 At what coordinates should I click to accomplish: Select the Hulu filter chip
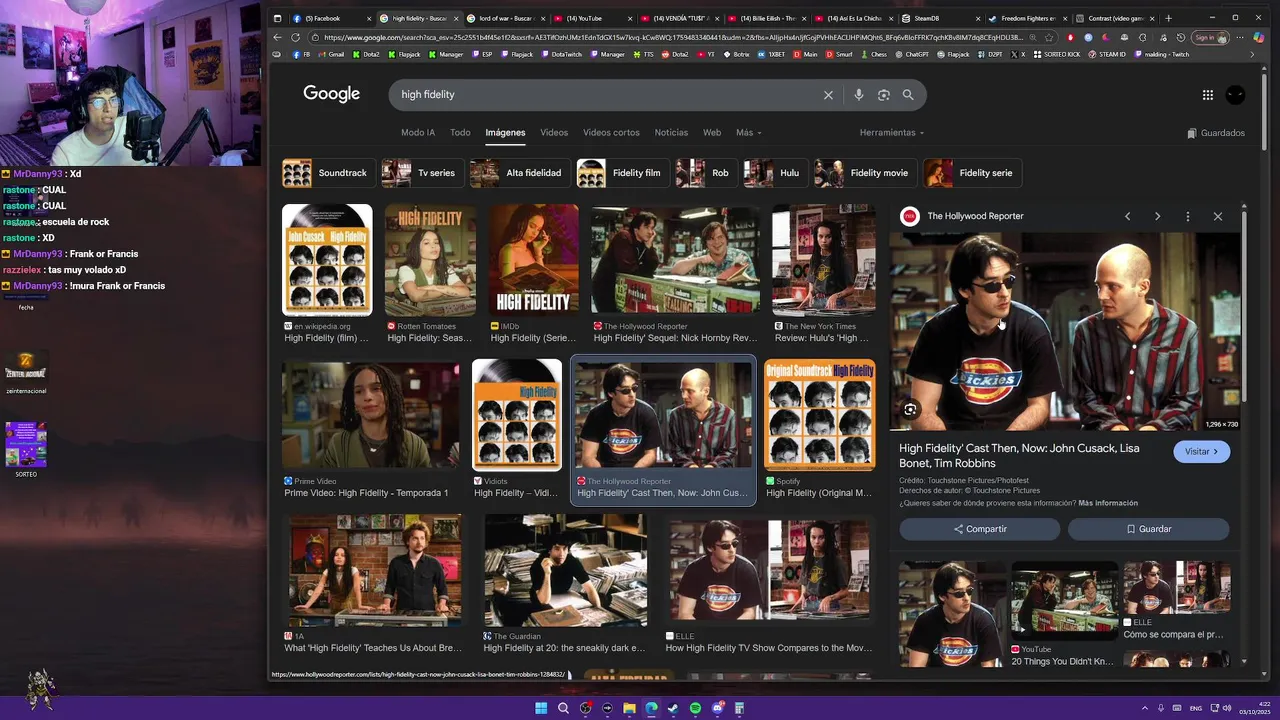tap(775, 173)
